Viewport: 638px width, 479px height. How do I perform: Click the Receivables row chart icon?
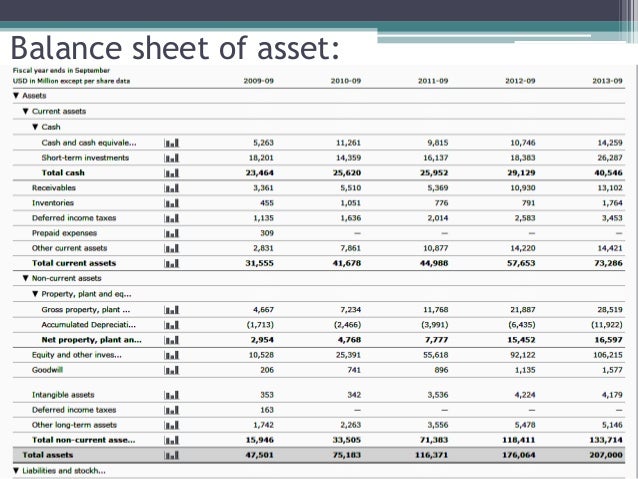(x=170, y=188)
